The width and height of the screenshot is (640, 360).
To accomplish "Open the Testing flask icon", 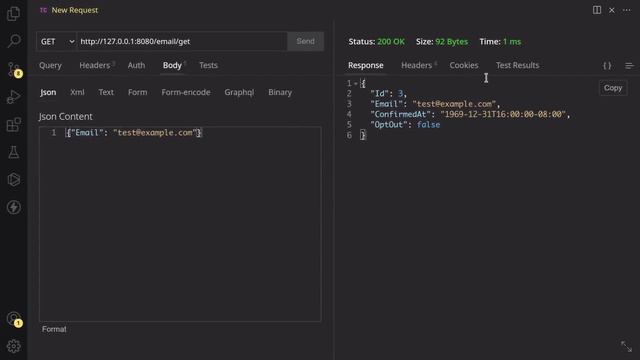I will point(13,152).
